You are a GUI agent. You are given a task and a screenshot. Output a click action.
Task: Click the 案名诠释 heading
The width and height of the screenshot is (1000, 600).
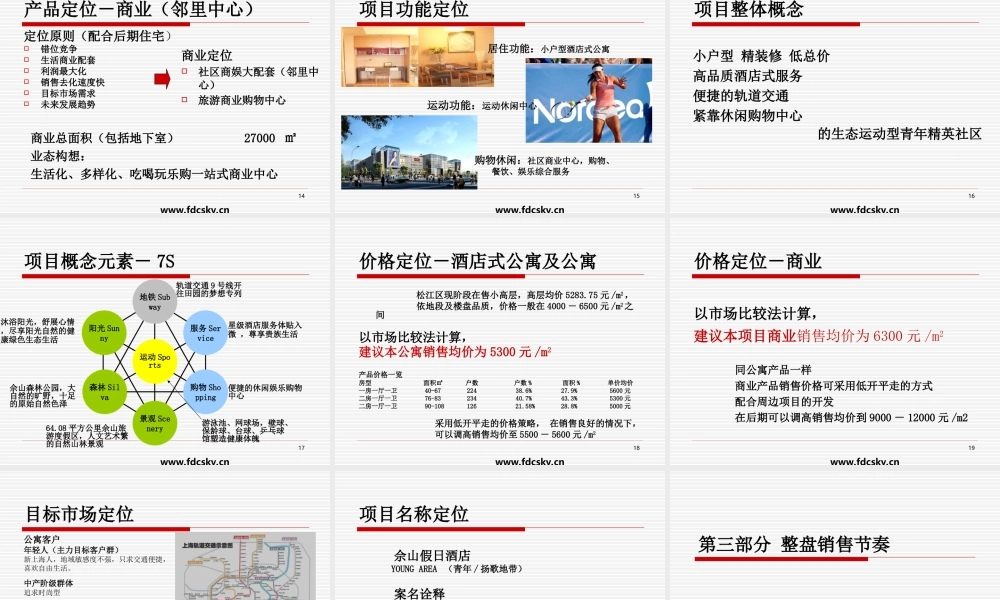point(419,594)
